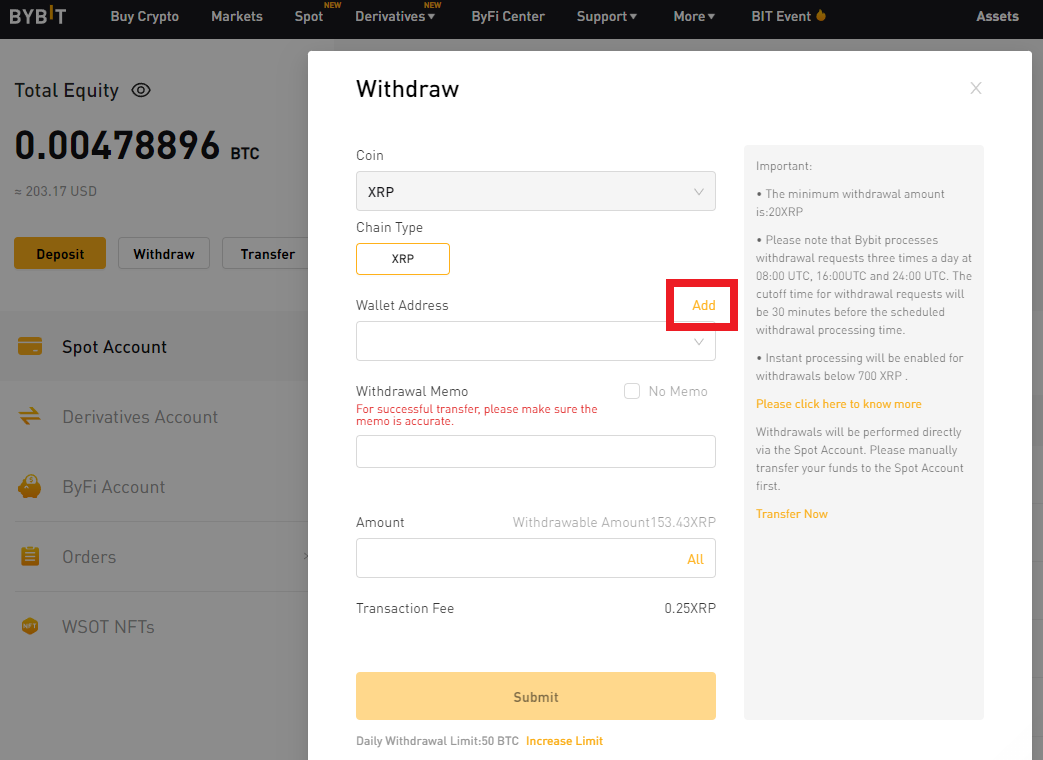Go to the Markets page
Image resolution: width=1043 pixels, height=760 pixels.
click(x=237, y=16)
